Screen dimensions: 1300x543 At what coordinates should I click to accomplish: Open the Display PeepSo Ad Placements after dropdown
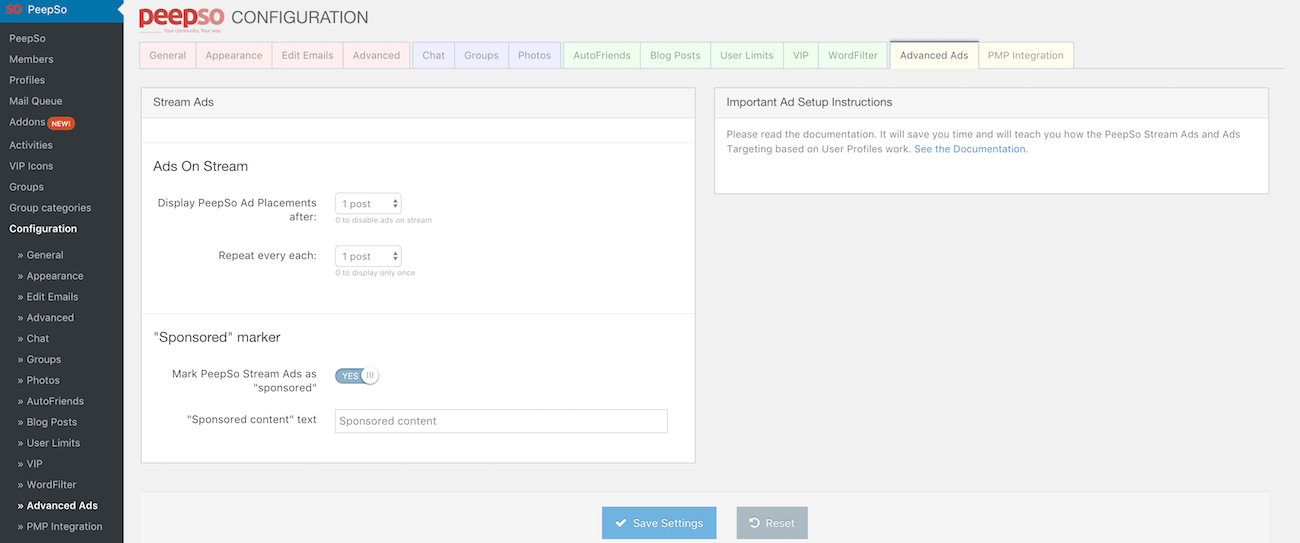click(x=368, y=203)
